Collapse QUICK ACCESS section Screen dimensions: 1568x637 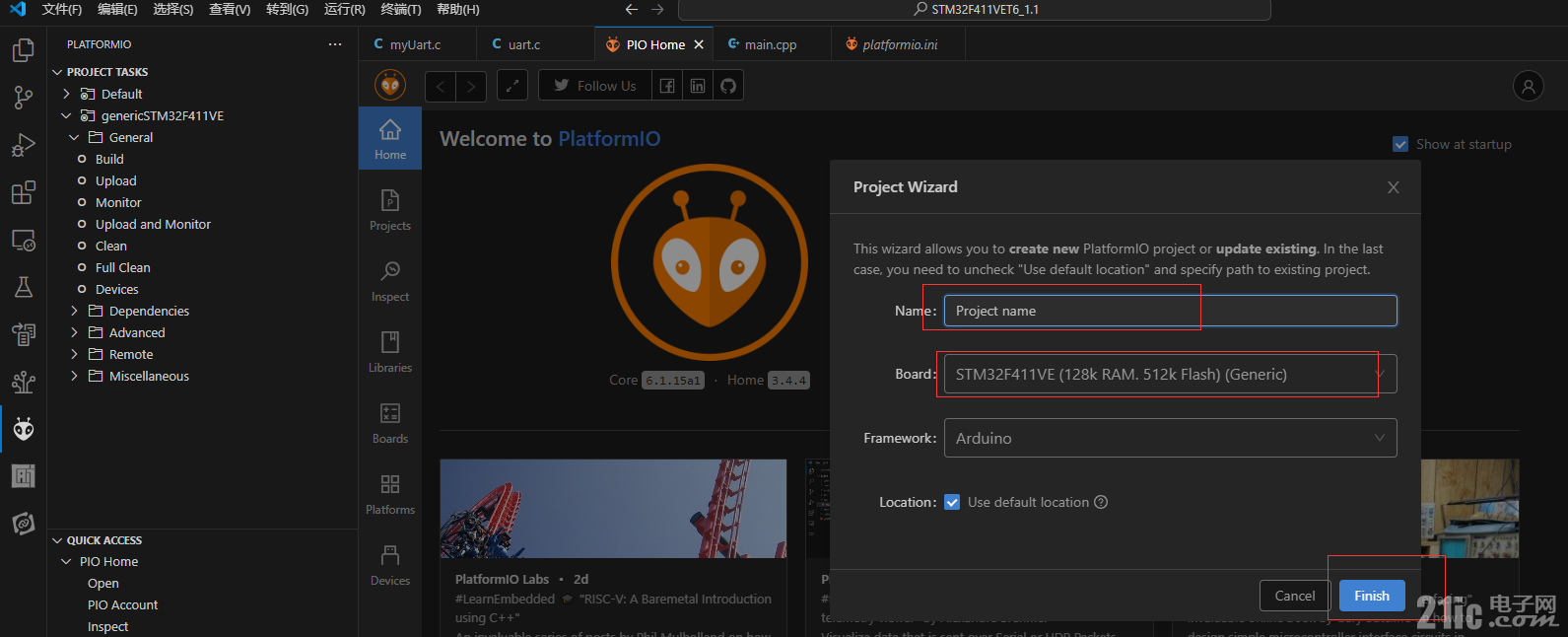click(57, 540)
